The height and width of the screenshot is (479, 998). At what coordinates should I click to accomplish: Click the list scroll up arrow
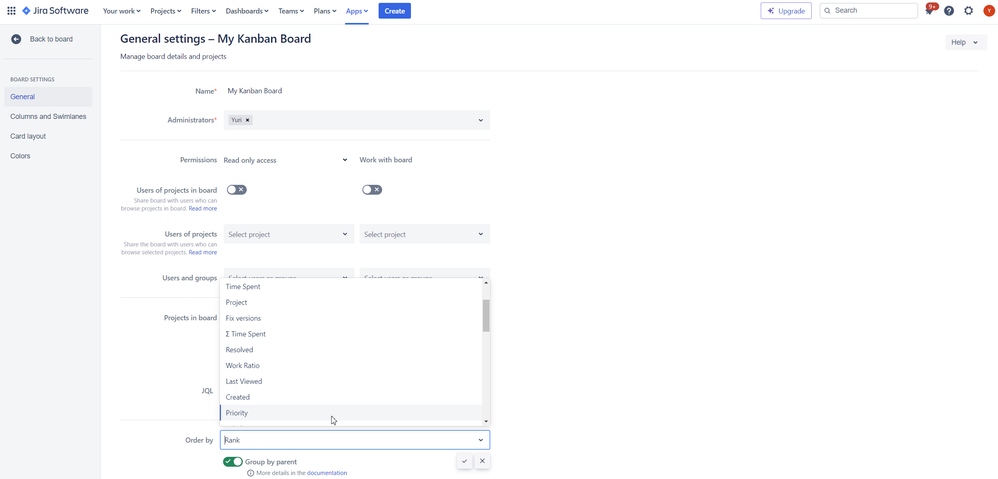486,282
